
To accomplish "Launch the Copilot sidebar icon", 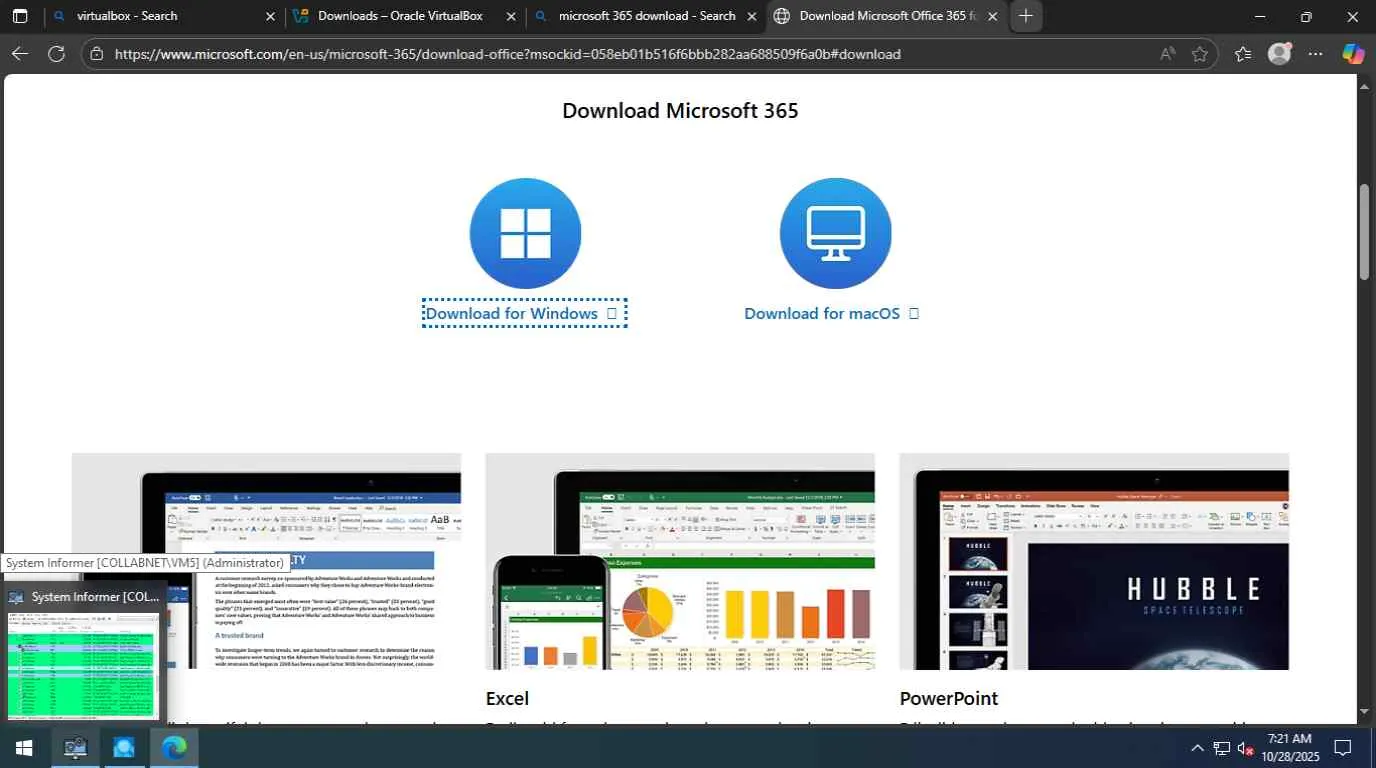I will click(1353, 54).
